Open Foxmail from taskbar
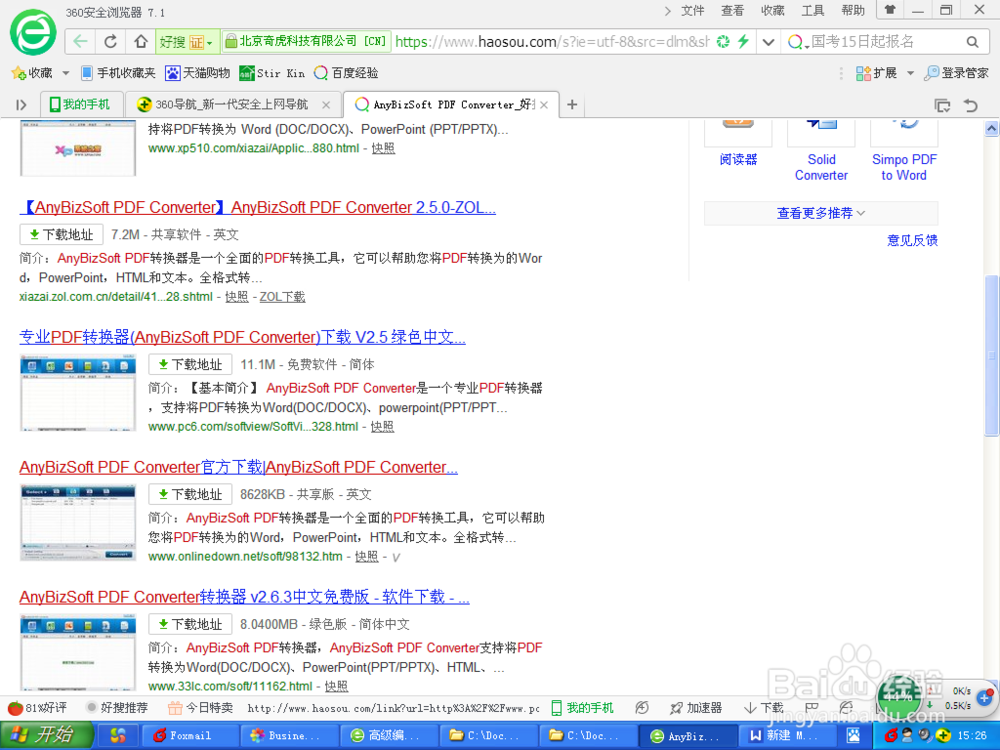Image resolution: width=1000 pixels, height=750 pixels. 189,735
